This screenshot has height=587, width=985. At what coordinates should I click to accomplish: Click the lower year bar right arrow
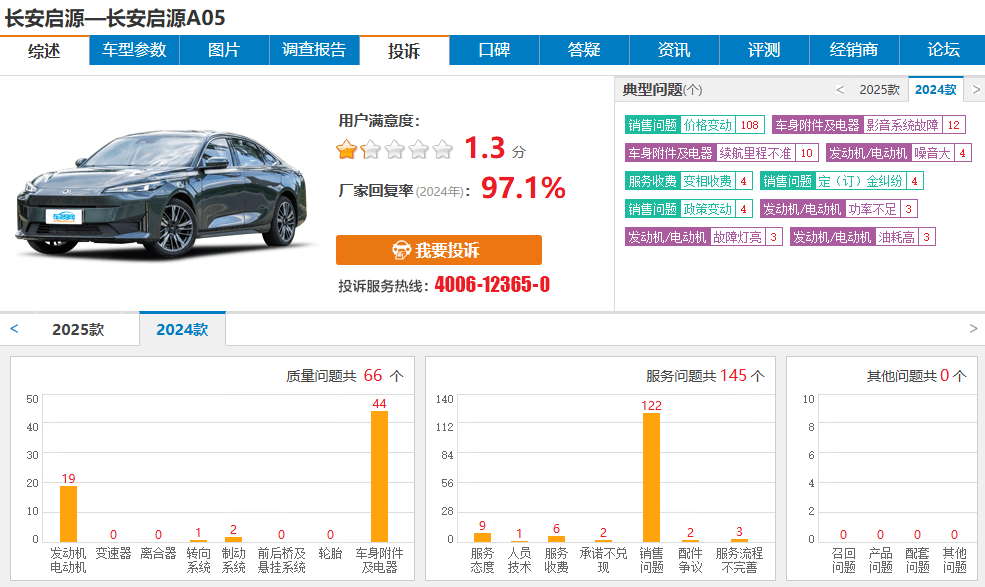click(x=973, y=329)
